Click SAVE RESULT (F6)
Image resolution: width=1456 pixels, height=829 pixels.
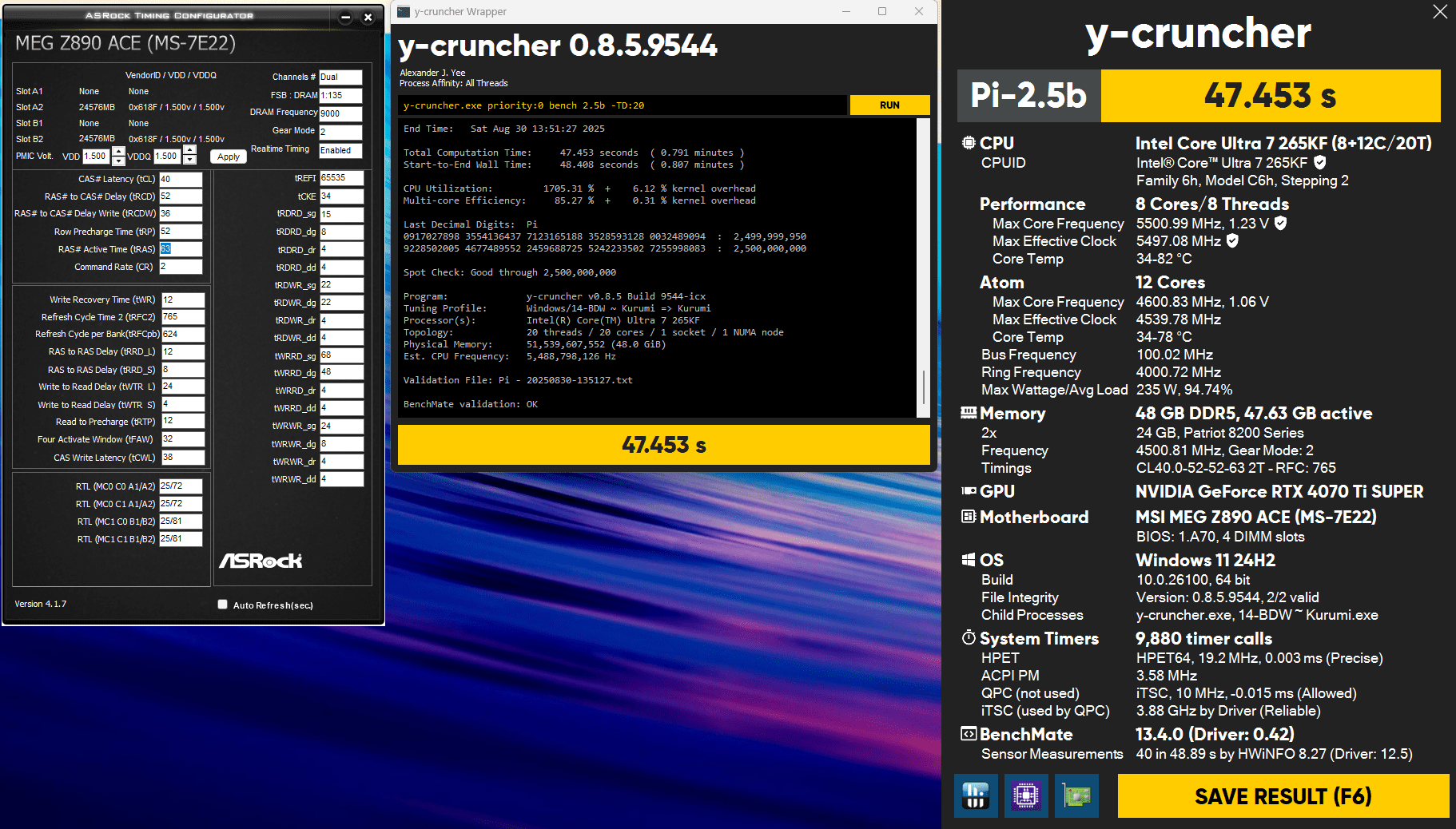[x=1283, y=795]
